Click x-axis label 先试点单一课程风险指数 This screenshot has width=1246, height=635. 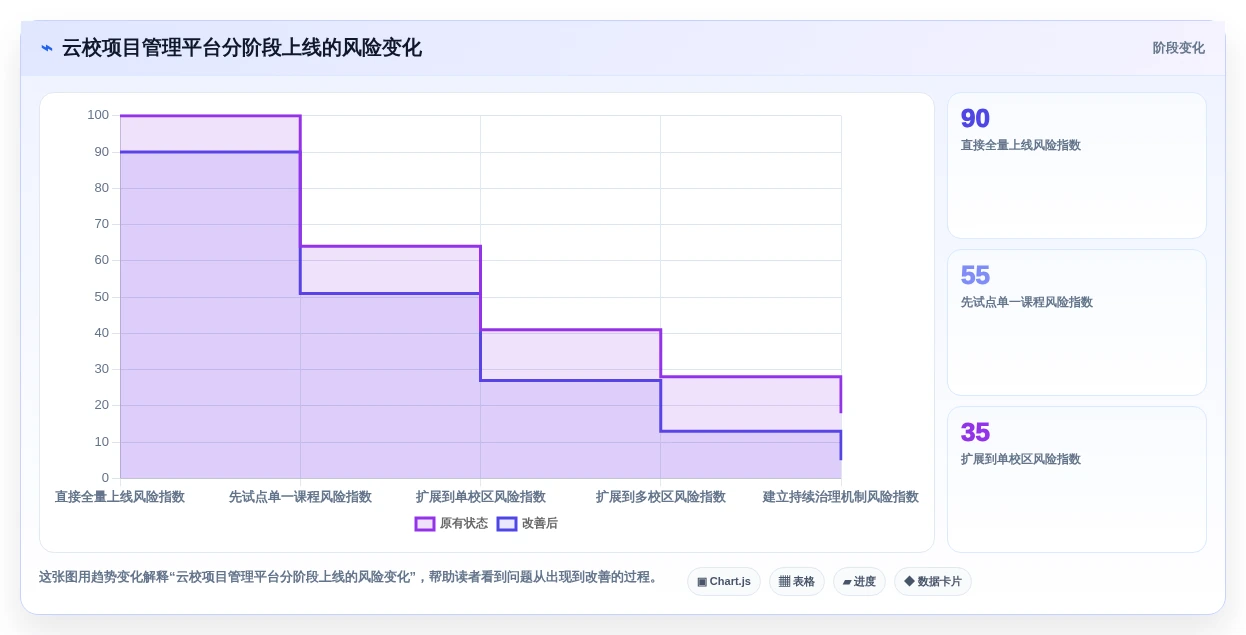coord(300,497)
